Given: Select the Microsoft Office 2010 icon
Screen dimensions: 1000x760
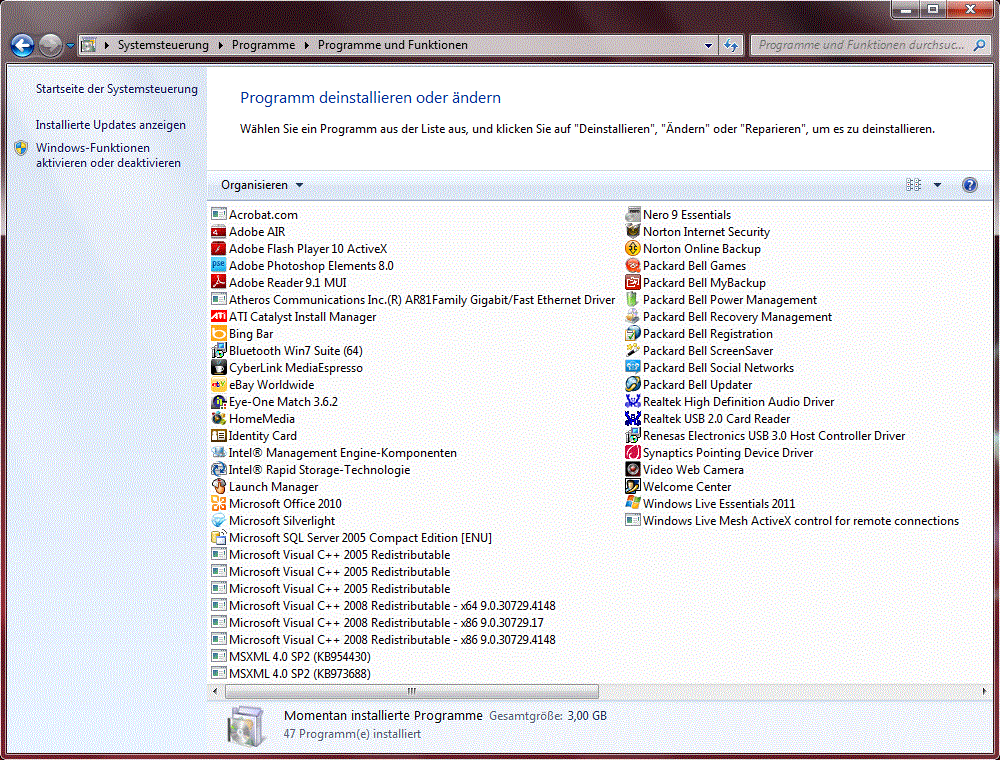Looking at the screenshot, I should (x=218, y=504).
